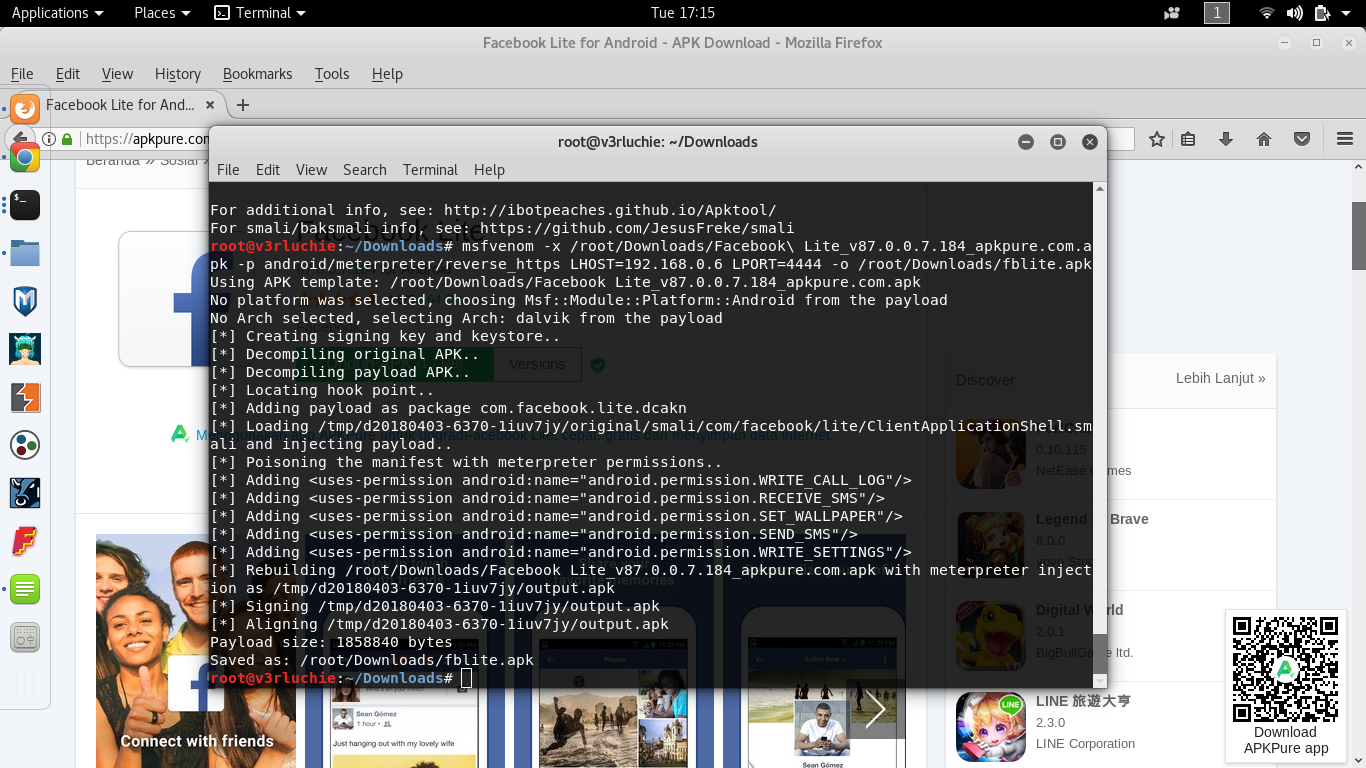
Task: Launch Armitage from the dock
Action: coord(25,349)
